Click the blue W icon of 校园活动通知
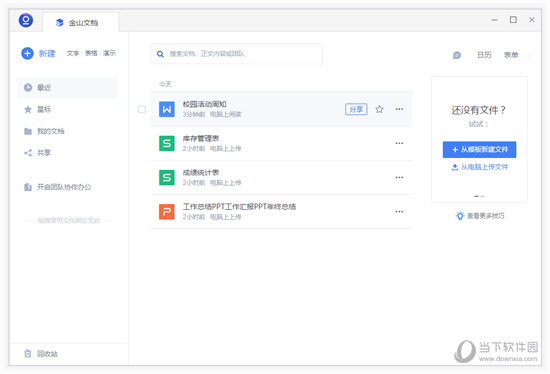550x374 pixels. (167, 109)
